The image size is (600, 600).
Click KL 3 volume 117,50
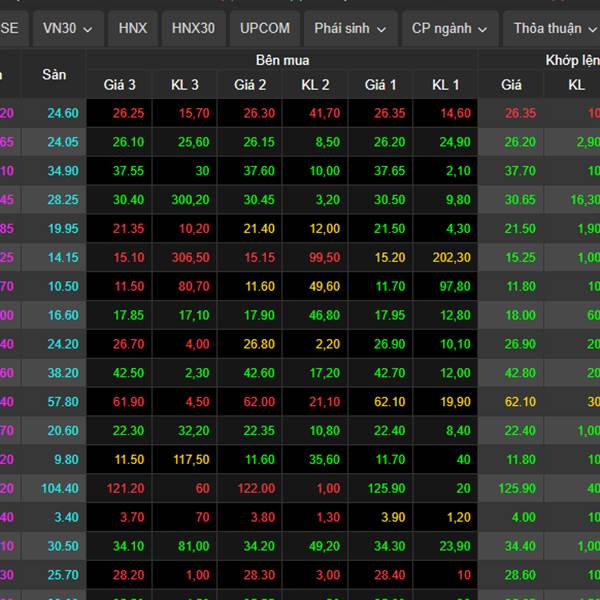point(191,460)
